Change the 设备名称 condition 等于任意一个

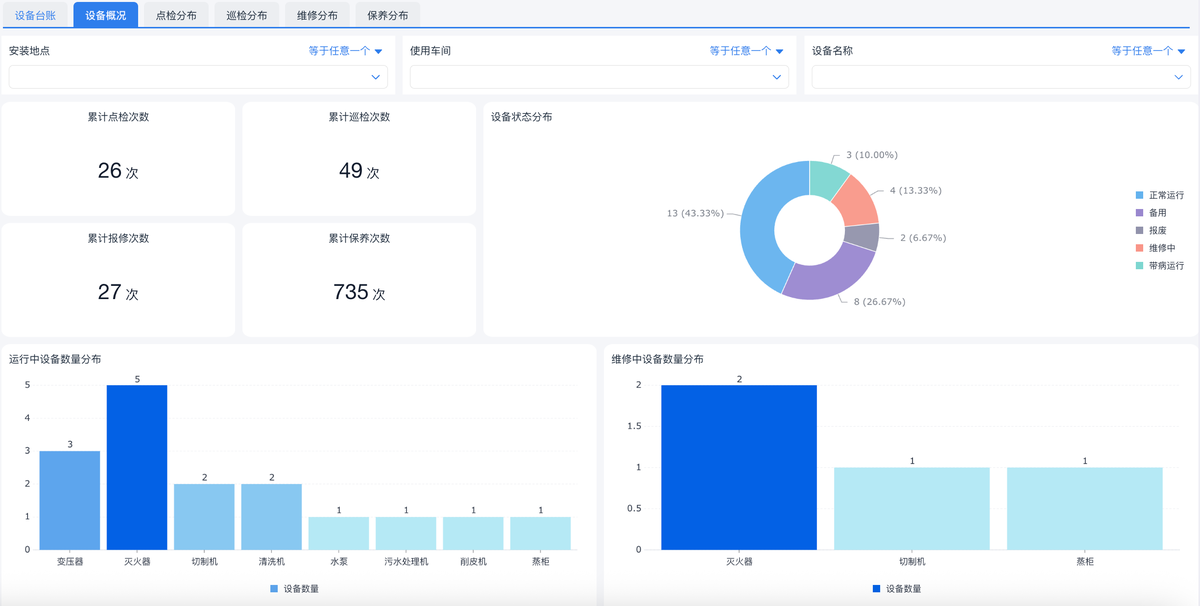point(1148,51)
